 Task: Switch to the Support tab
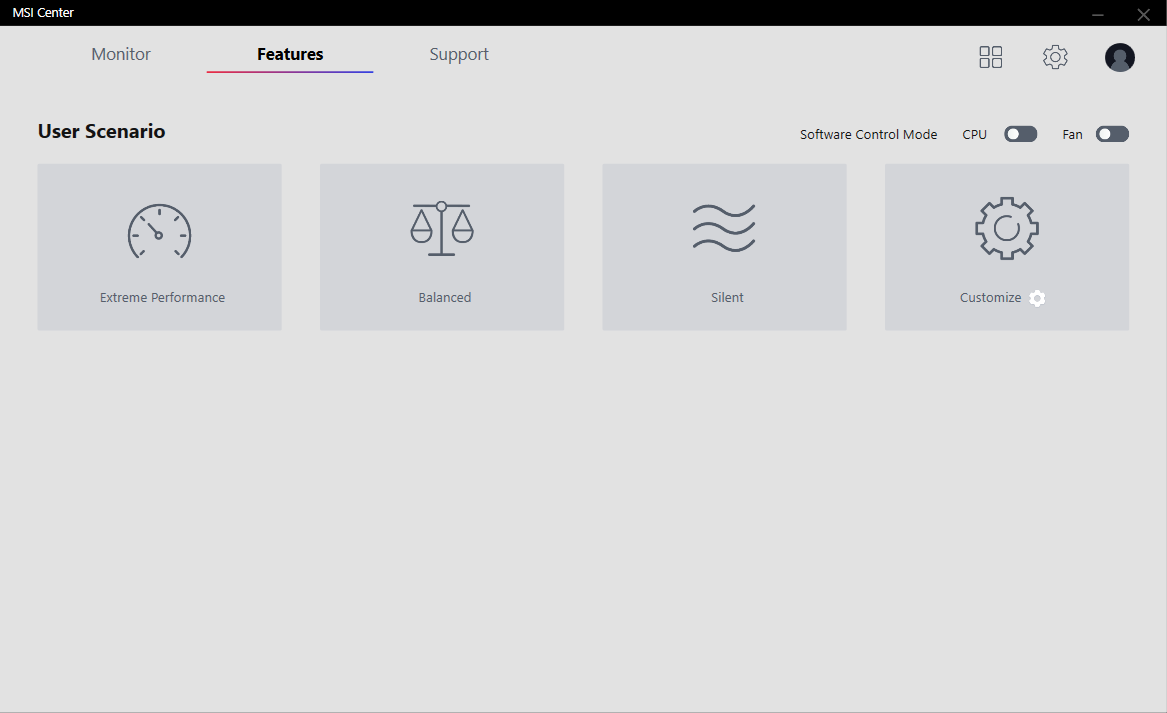(458, 54)
